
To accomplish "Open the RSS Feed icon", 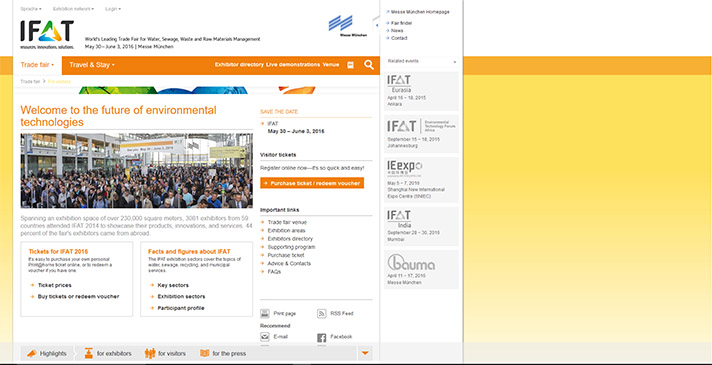I will [321, 313].
